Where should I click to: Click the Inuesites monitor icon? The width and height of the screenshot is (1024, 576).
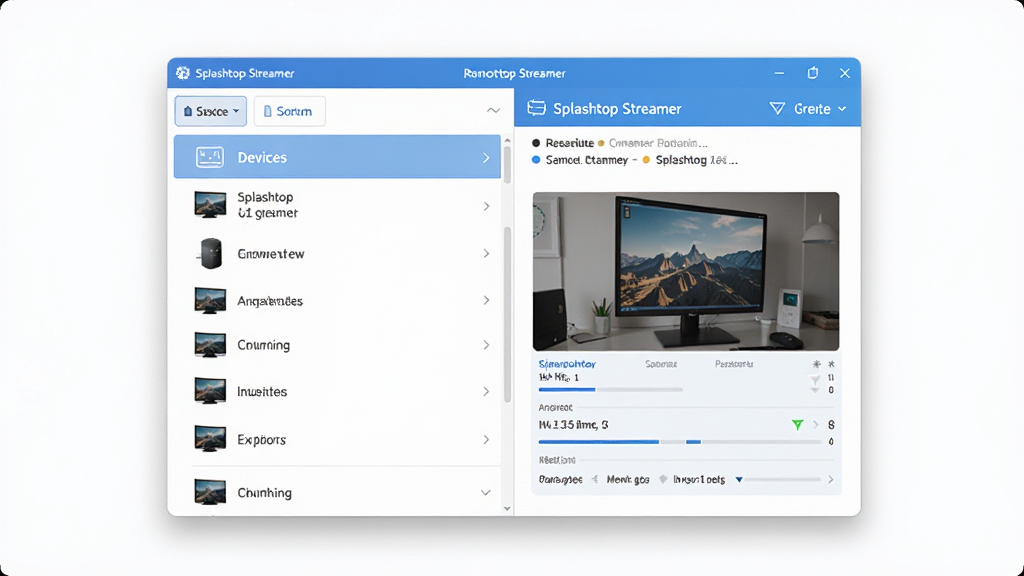pos(210,391)
